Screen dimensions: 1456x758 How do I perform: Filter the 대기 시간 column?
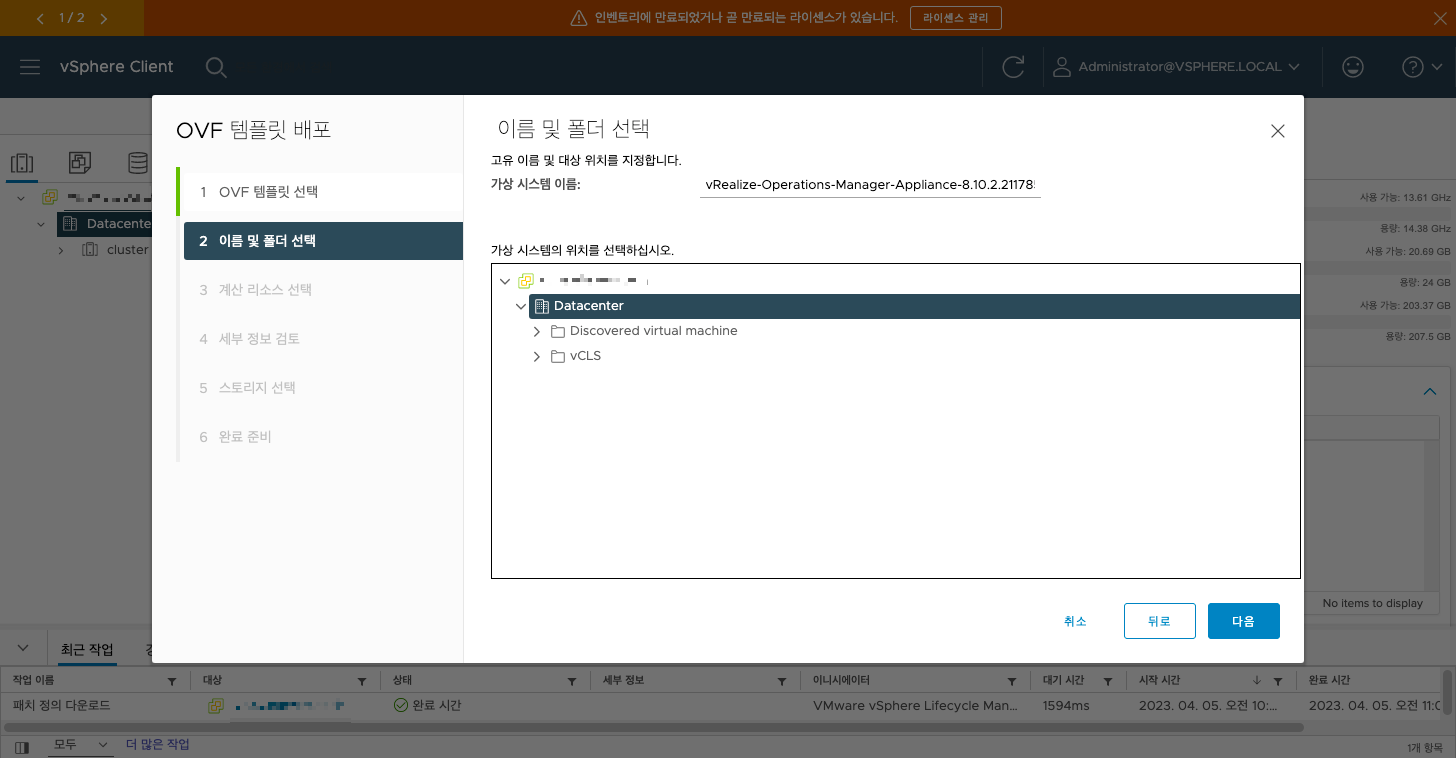[1108, 681]
